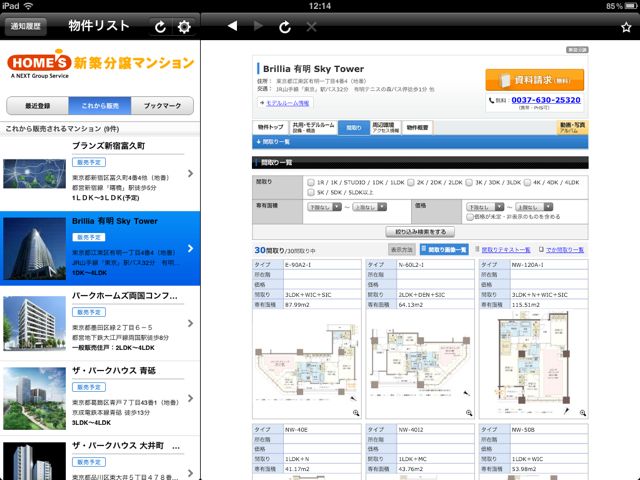Open notification history button

click(x=26, y=27)
